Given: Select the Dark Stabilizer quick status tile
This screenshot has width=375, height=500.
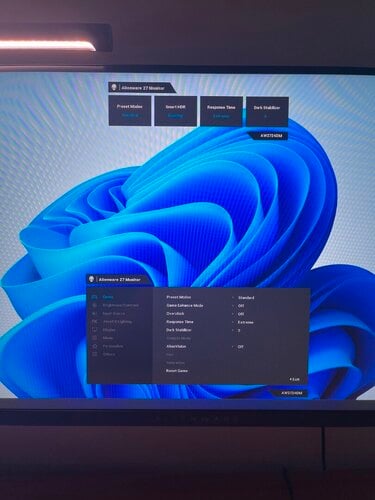Looking at the screenshot, I should [x=267, y=112].
